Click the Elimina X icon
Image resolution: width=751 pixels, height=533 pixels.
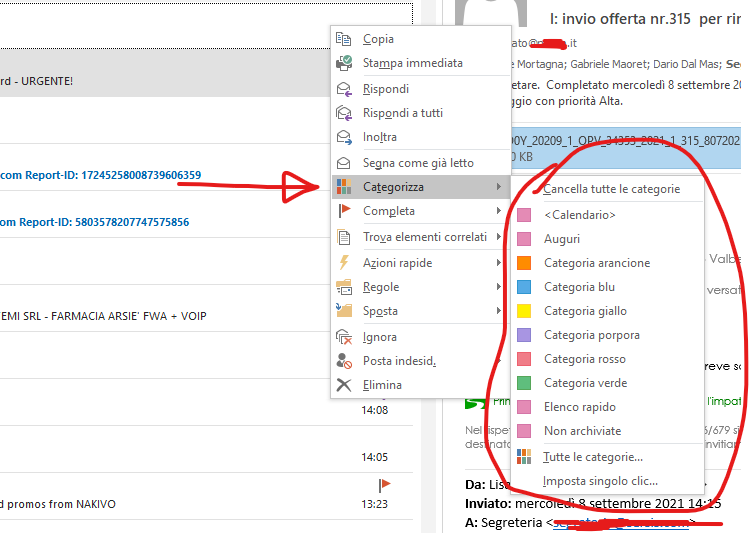pos(344,385)
